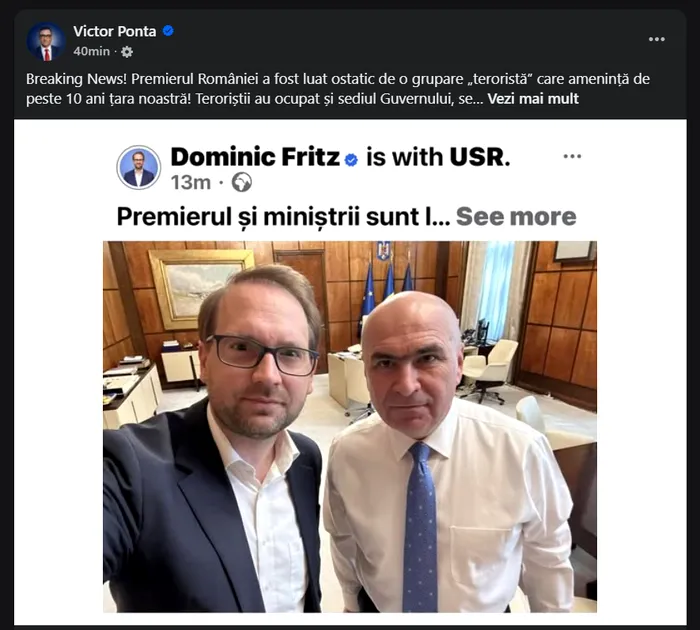The width and height of the screenshot is (700, 630).
Task: Click Dominic Fritz's avatar in shared post
Action: 138,166
